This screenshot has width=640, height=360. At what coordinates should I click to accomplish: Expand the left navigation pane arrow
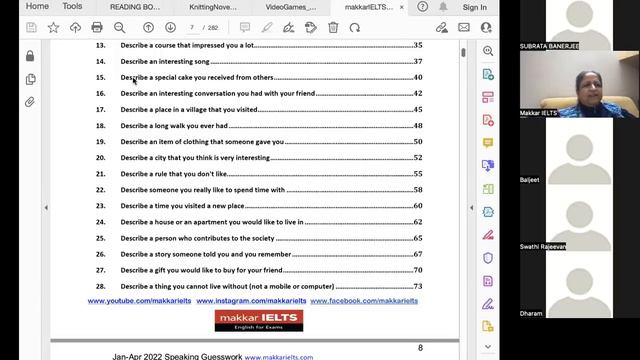click(46, 208)
